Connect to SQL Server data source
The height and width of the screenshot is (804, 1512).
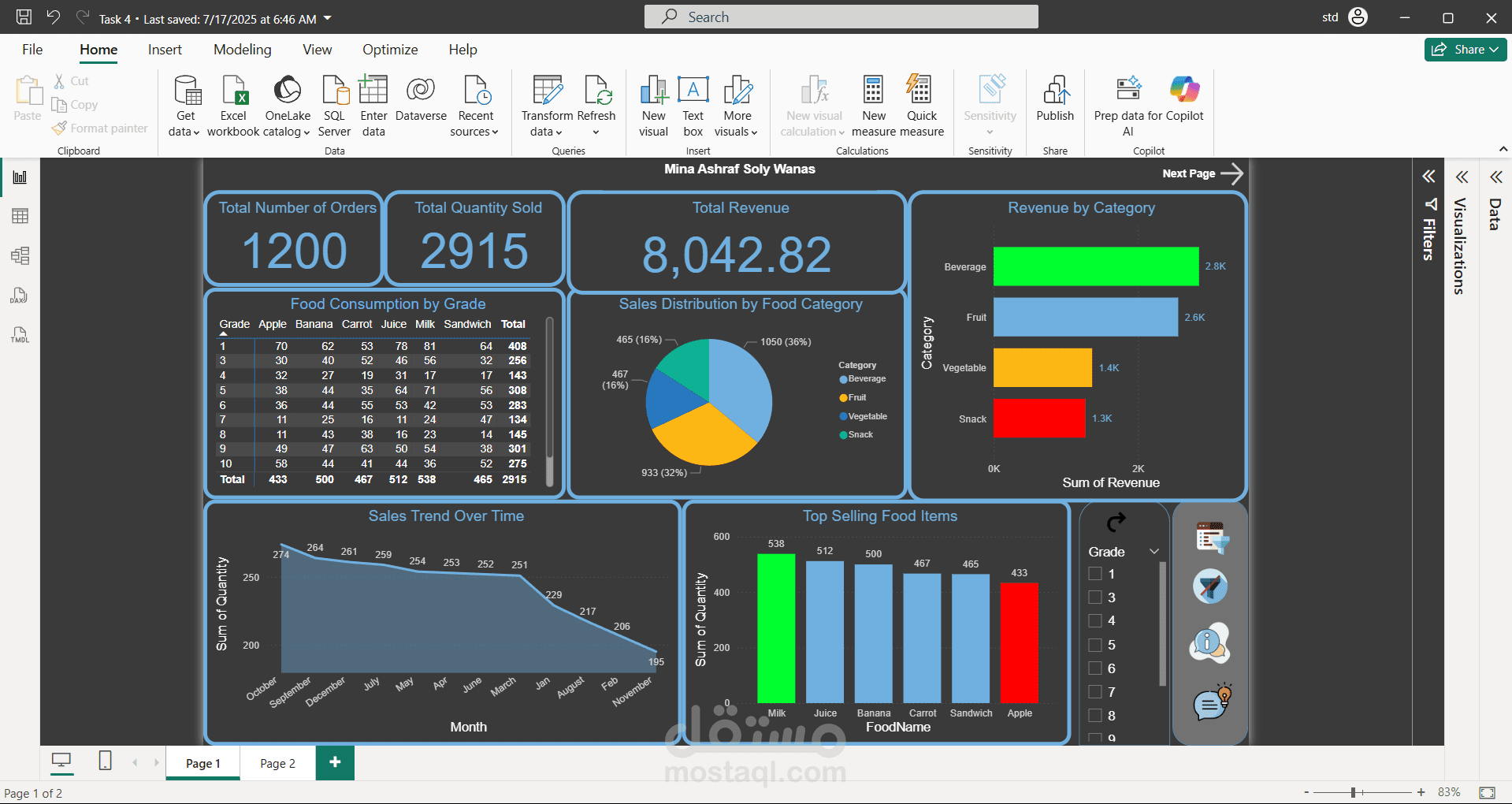tap(334, 105)
